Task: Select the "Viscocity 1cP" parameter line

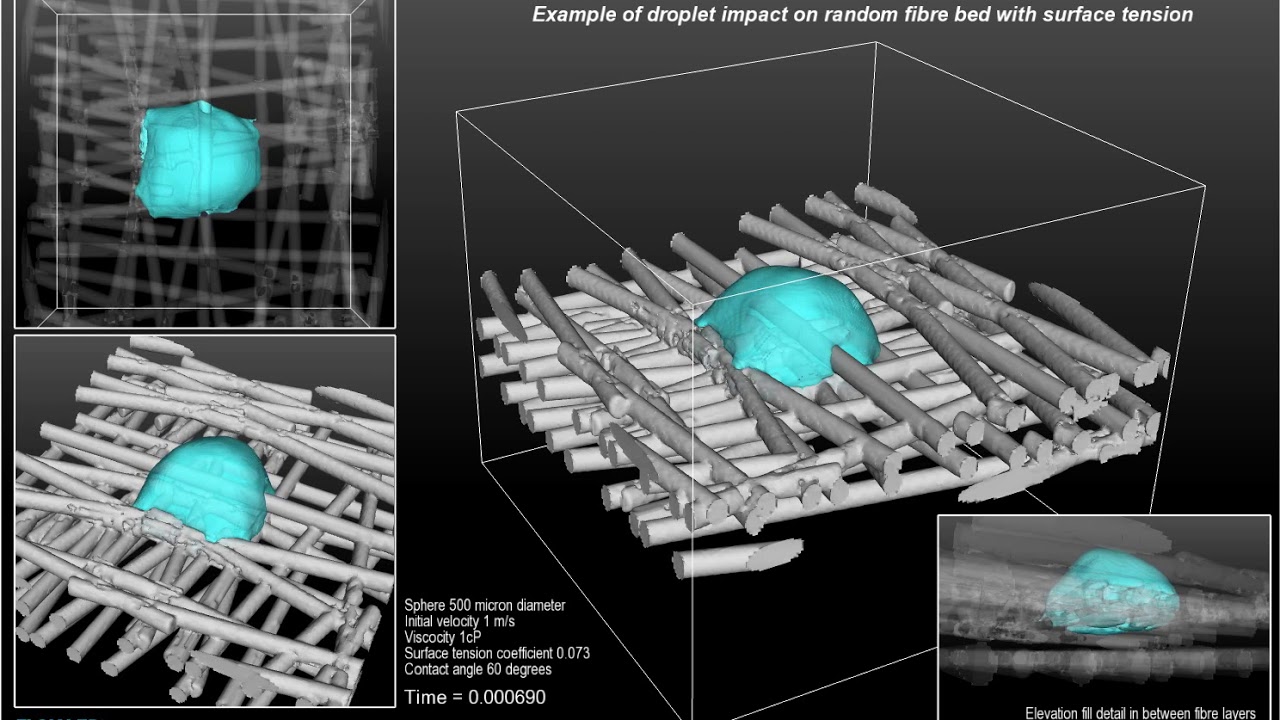Action: (x=442, y=637)
